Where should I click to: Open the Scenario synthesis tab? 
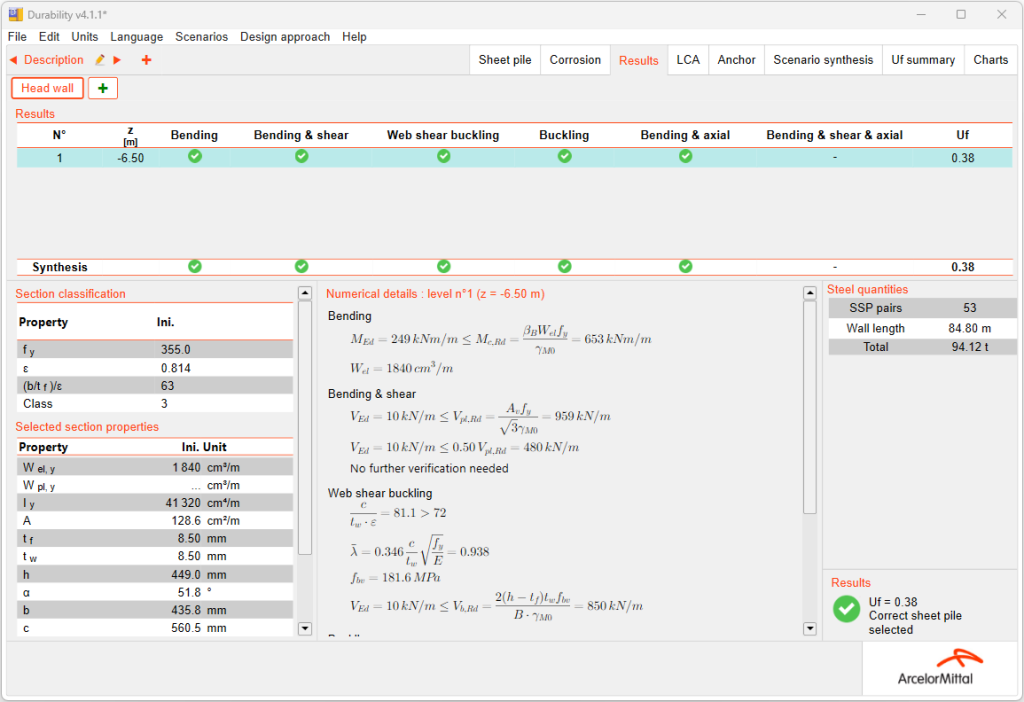coord(823,60)
